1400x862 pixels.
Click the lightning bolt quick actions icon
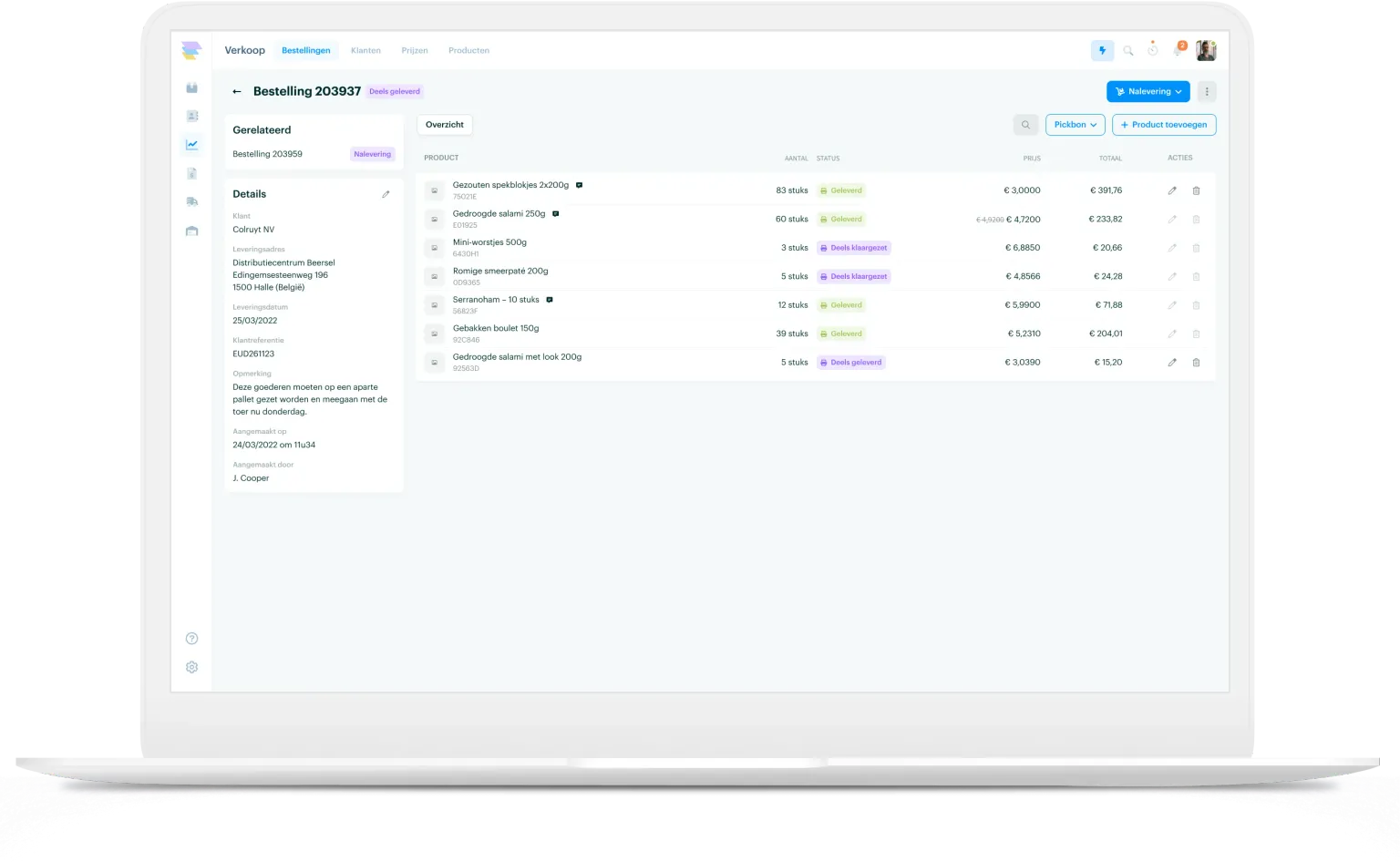click(x=1102, y=51)
